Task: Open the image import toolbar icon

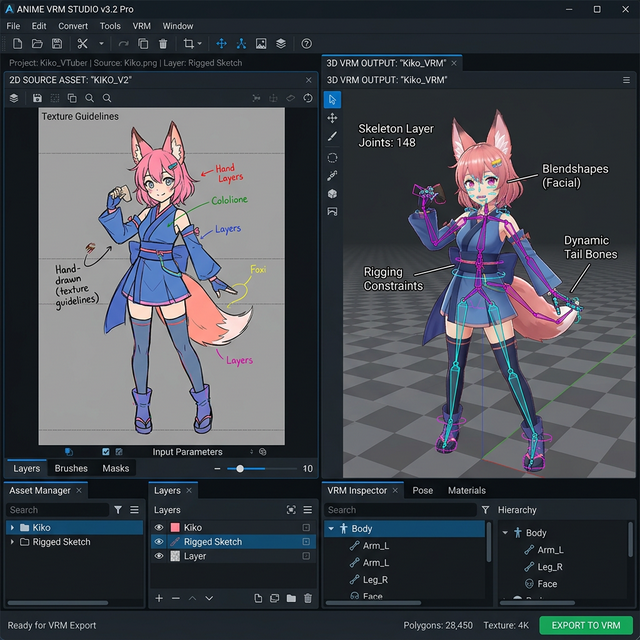Action: pos(261,44)
